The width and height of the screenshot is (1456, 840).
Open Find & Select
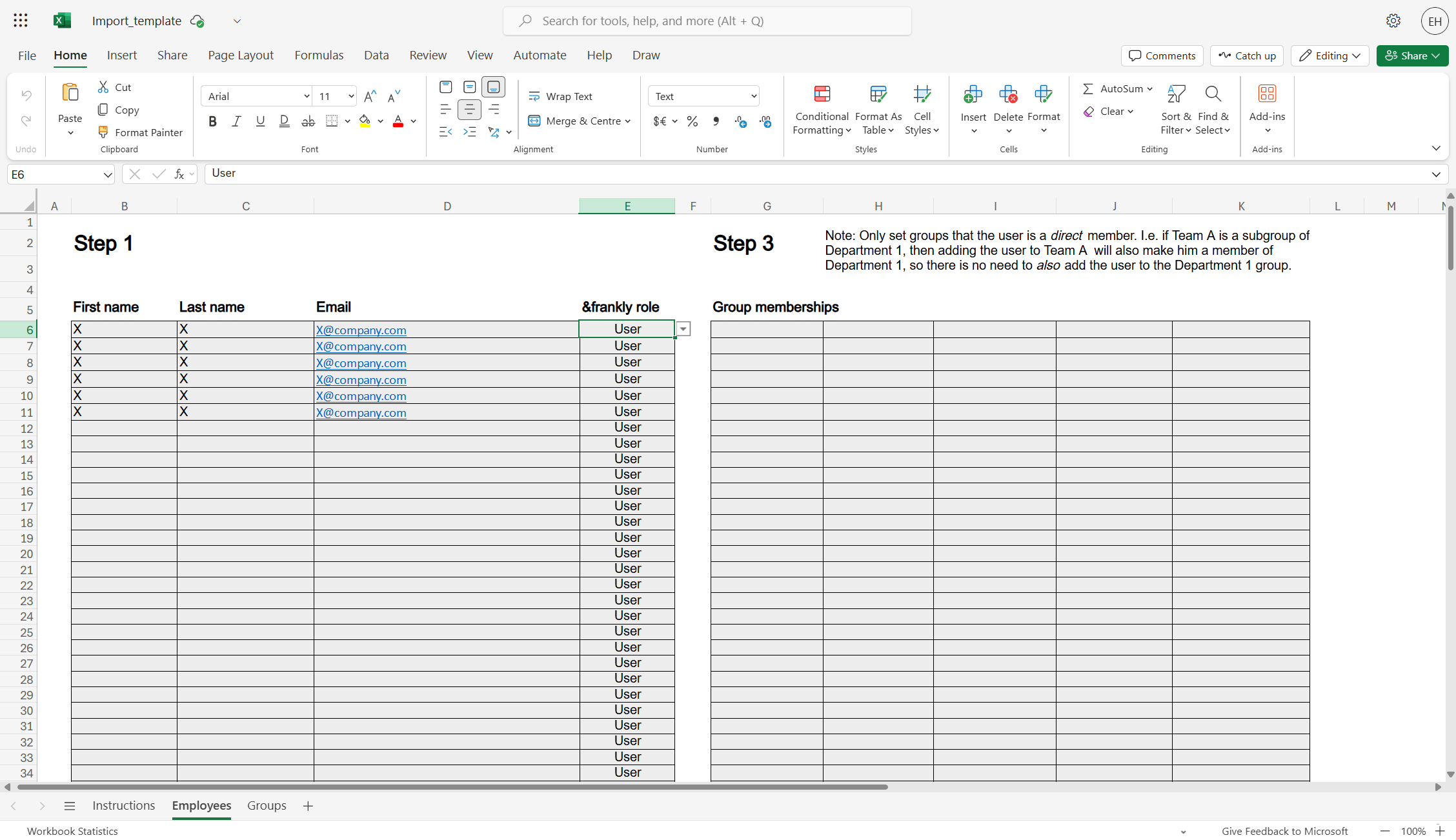pyautogui.click(x=1213, y=110)
